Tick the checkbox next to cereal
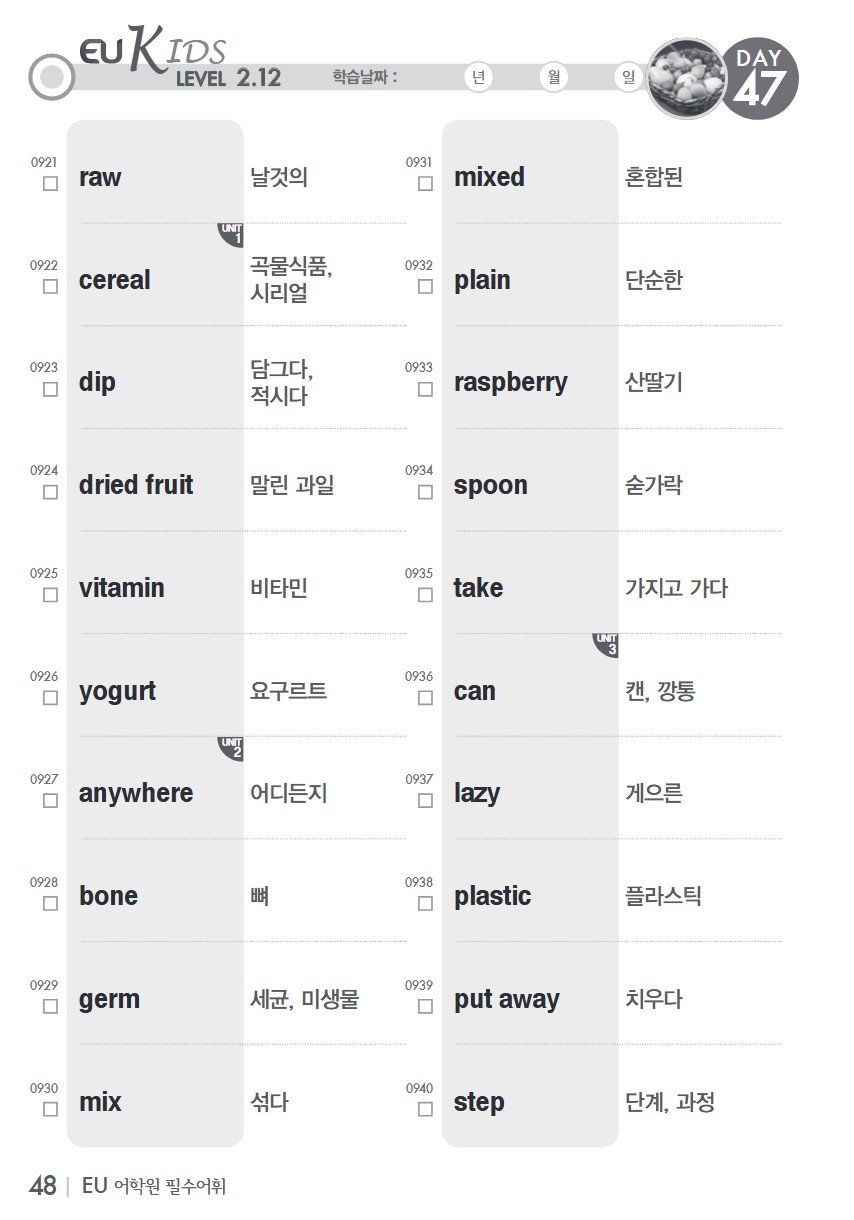 (50, 287)
